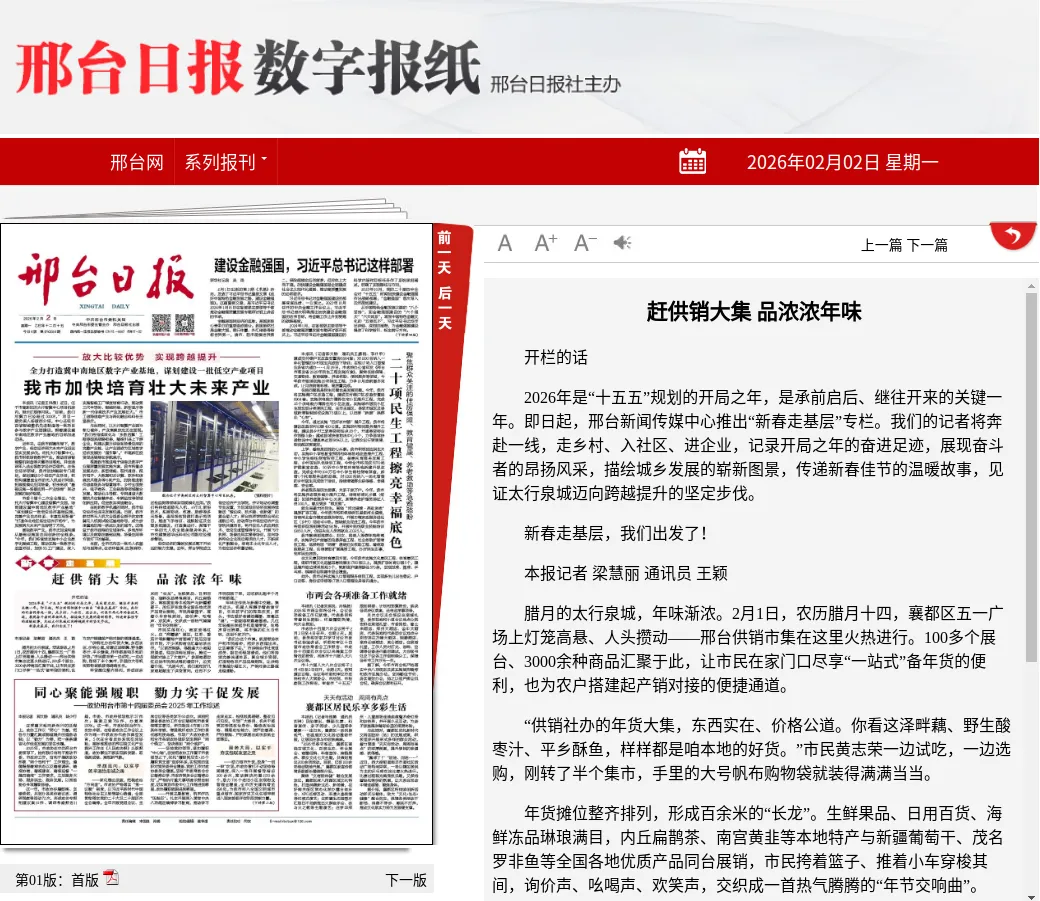Screen dimensions: 1040x901
Task: Open vertical headline 二十项民生工程擦亮幸福底色
Action: 396,452
